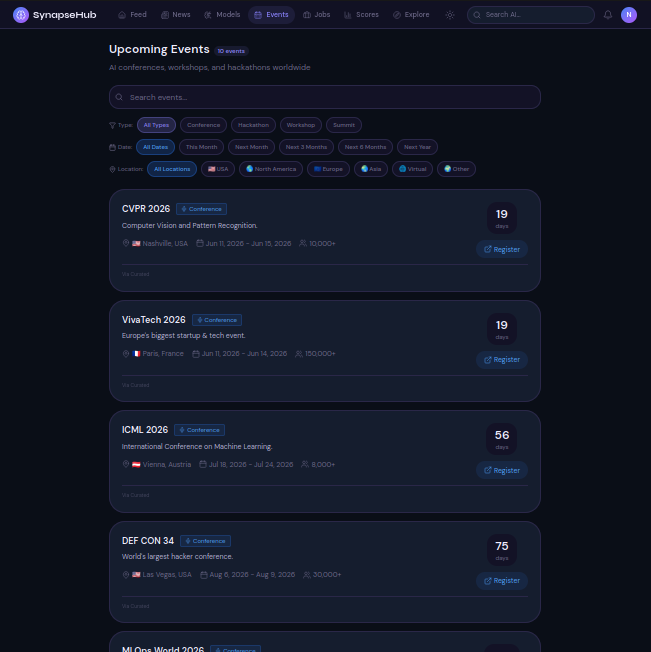The height and width of the screenshot is (652, 651).
Task: Filter events to Next Year
Action: (417, 147)
